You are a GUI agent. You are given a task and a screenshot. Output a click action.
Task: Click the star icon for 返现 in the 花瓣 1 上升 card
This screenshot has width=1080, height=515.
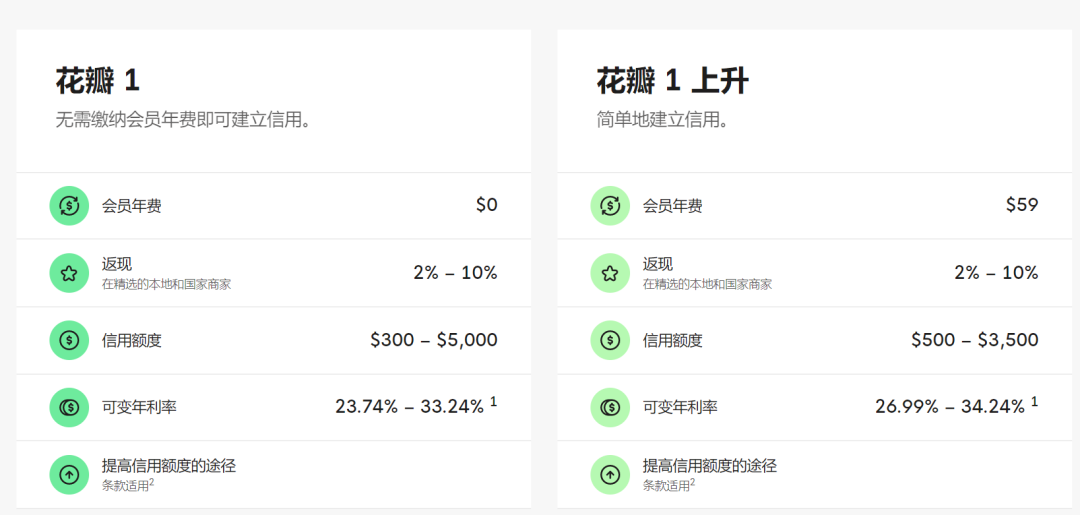[x=610, y=273]
